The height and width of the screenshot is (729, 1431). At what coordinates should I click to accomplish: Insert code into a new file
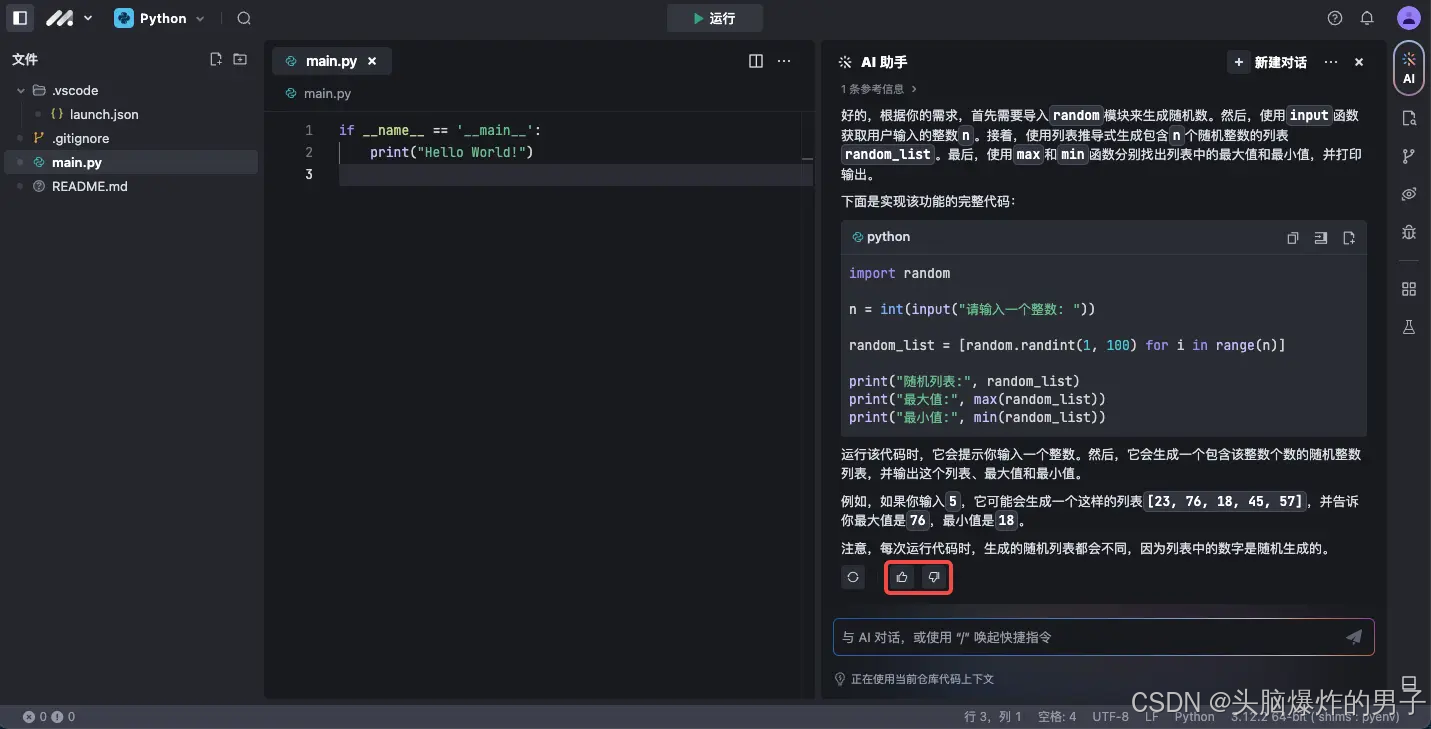[x=1348, y=238]
